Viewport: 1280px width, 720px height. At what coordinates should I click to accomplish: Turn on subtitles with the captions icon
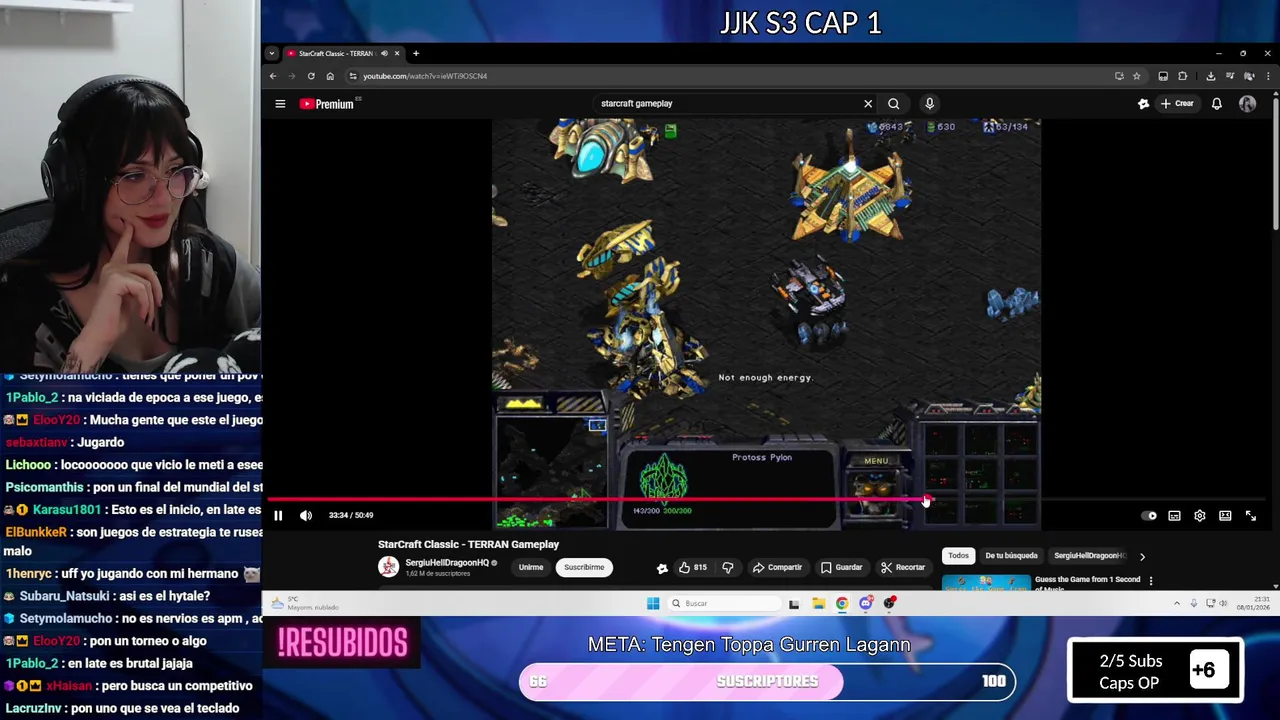pos(1175,516)
